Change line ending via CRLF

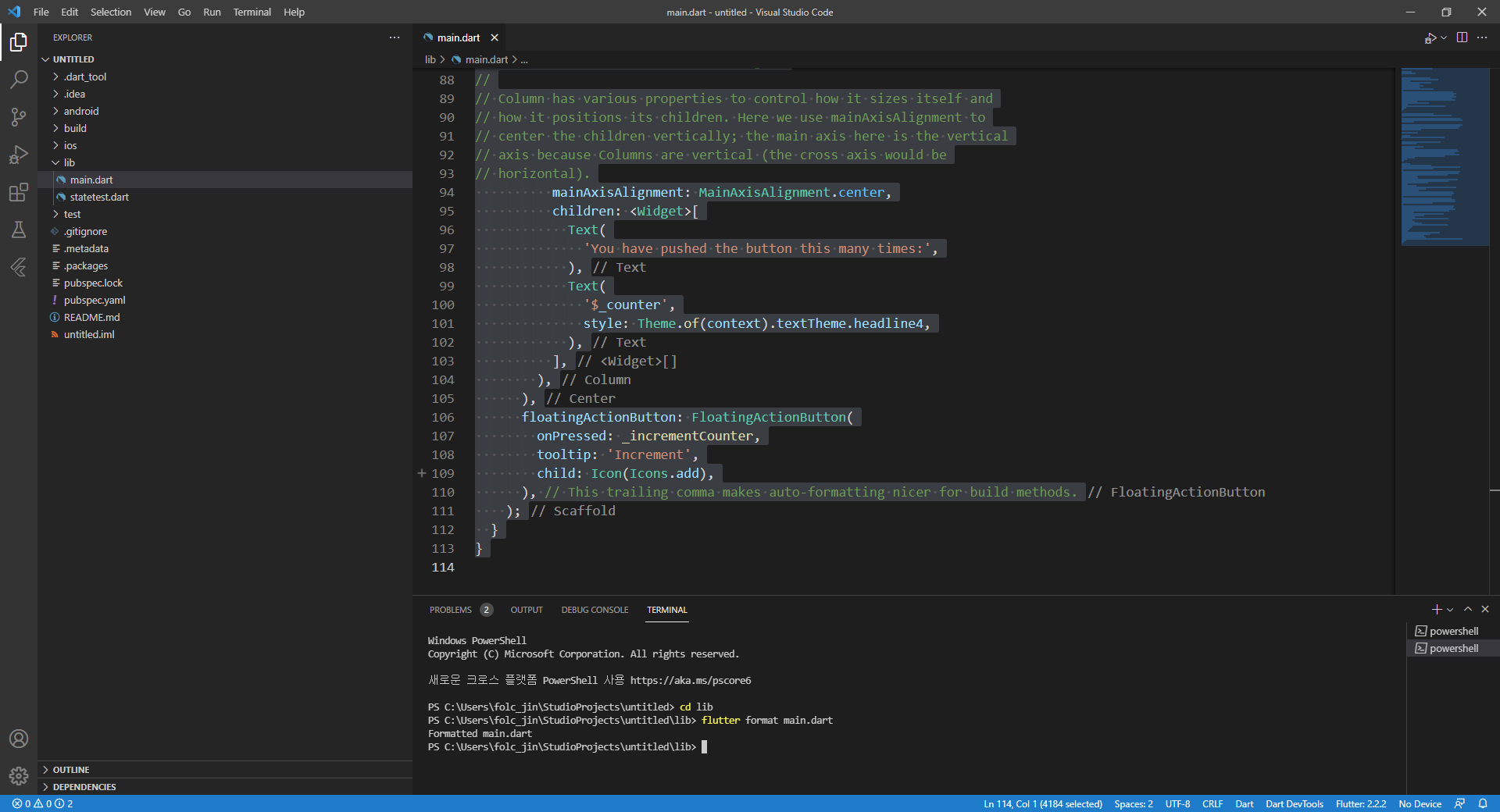coord(1212,803)
